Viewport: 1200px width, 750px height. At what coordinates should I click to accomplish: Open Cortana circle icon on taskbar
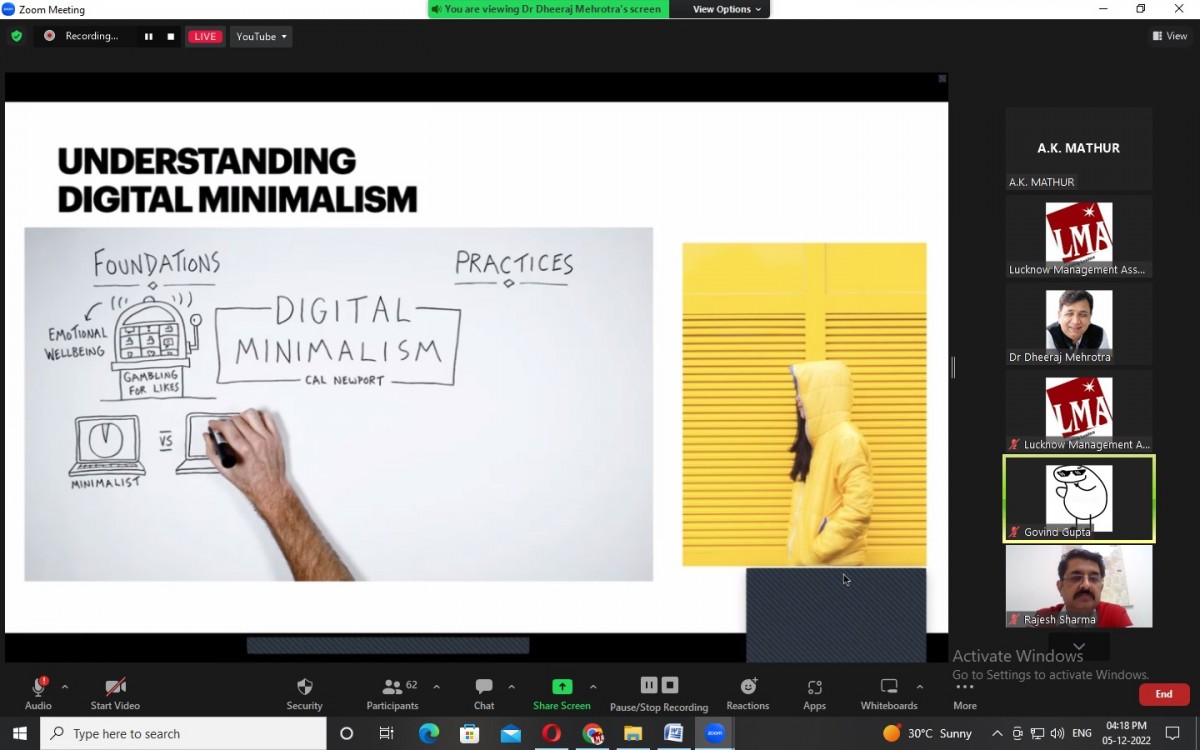(x=346, y=733)
